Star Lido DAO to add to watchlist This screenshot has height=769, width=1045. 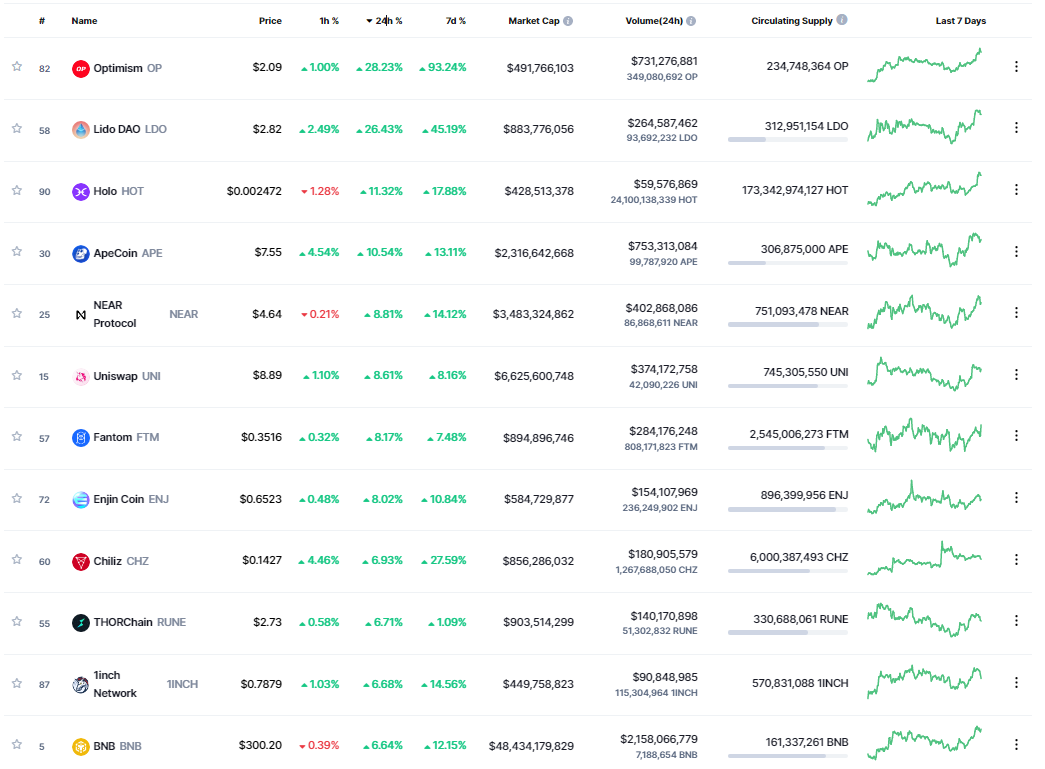coord(17,129)
